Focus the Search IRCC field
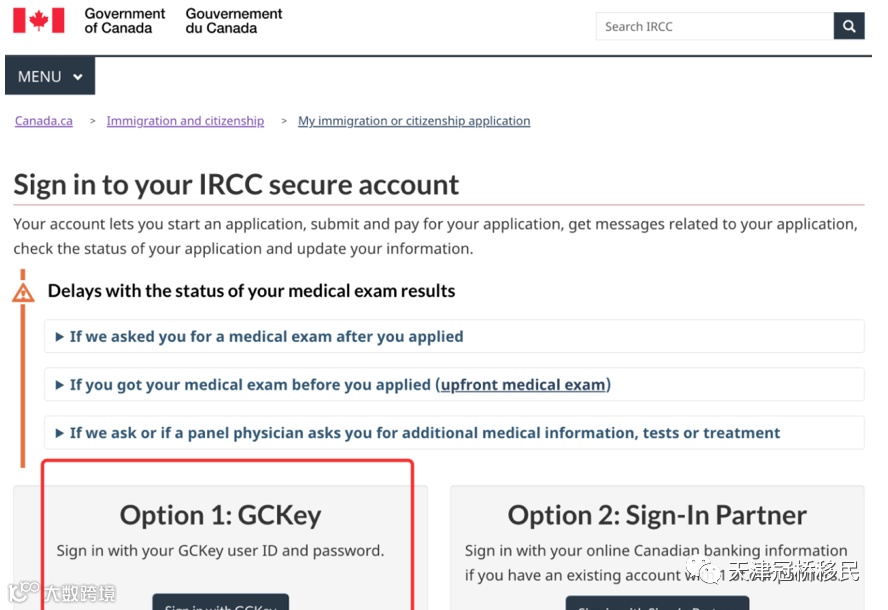 click(714, 27)
